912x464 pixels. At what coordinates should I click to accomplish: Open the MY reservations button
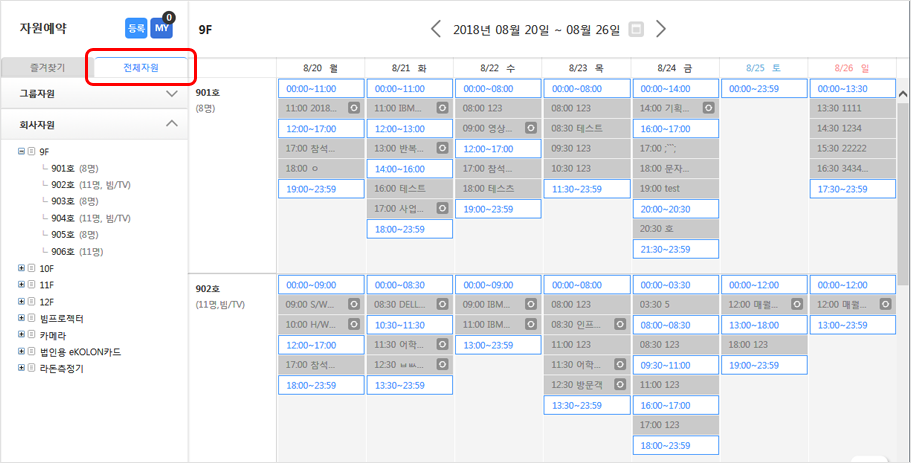162,28
